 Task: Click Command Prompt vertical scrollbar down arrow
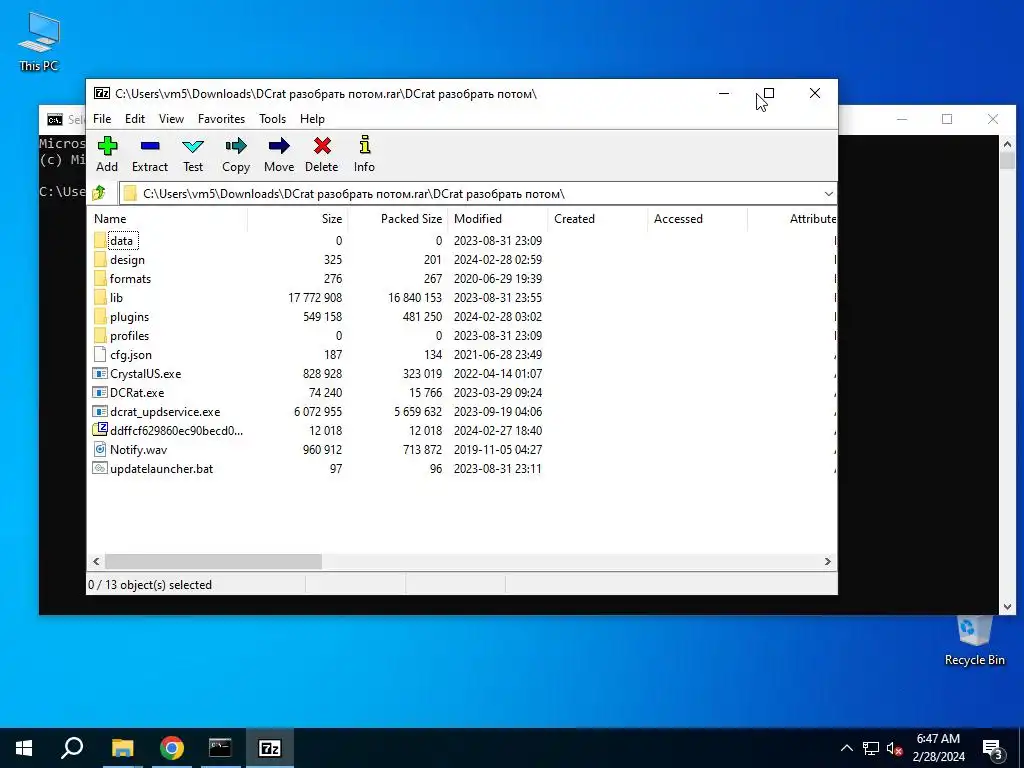pyautogui.click(x=1007, y=607)
